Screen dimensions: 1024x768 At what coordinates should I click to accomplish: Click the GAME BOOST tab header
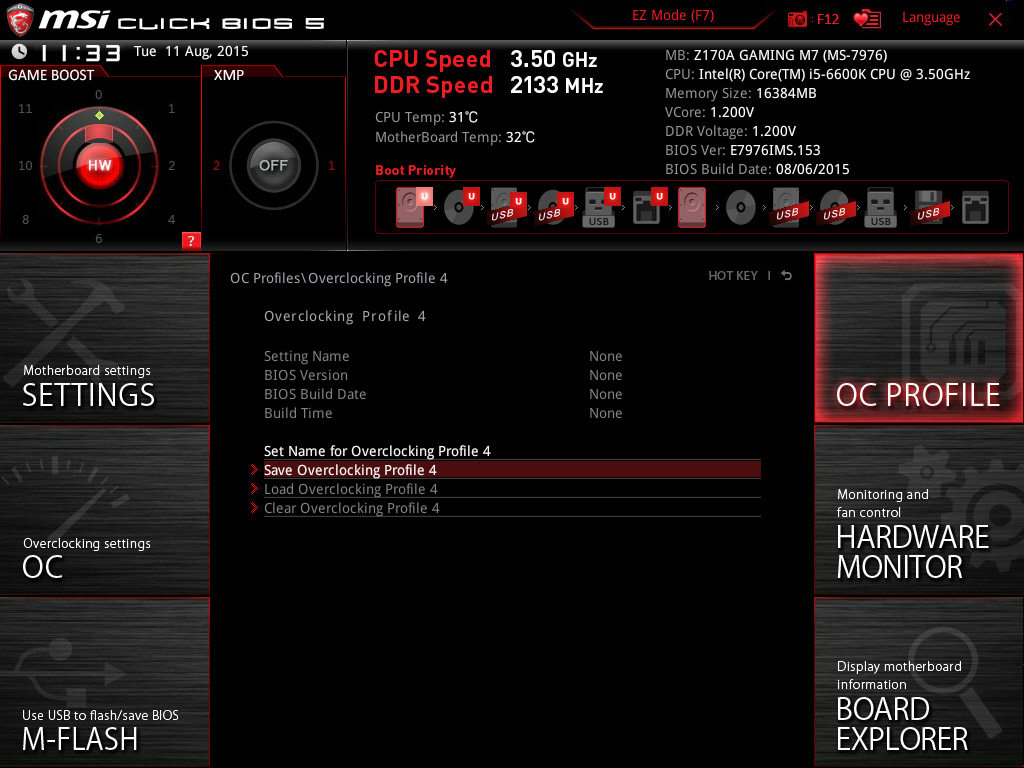51,75
